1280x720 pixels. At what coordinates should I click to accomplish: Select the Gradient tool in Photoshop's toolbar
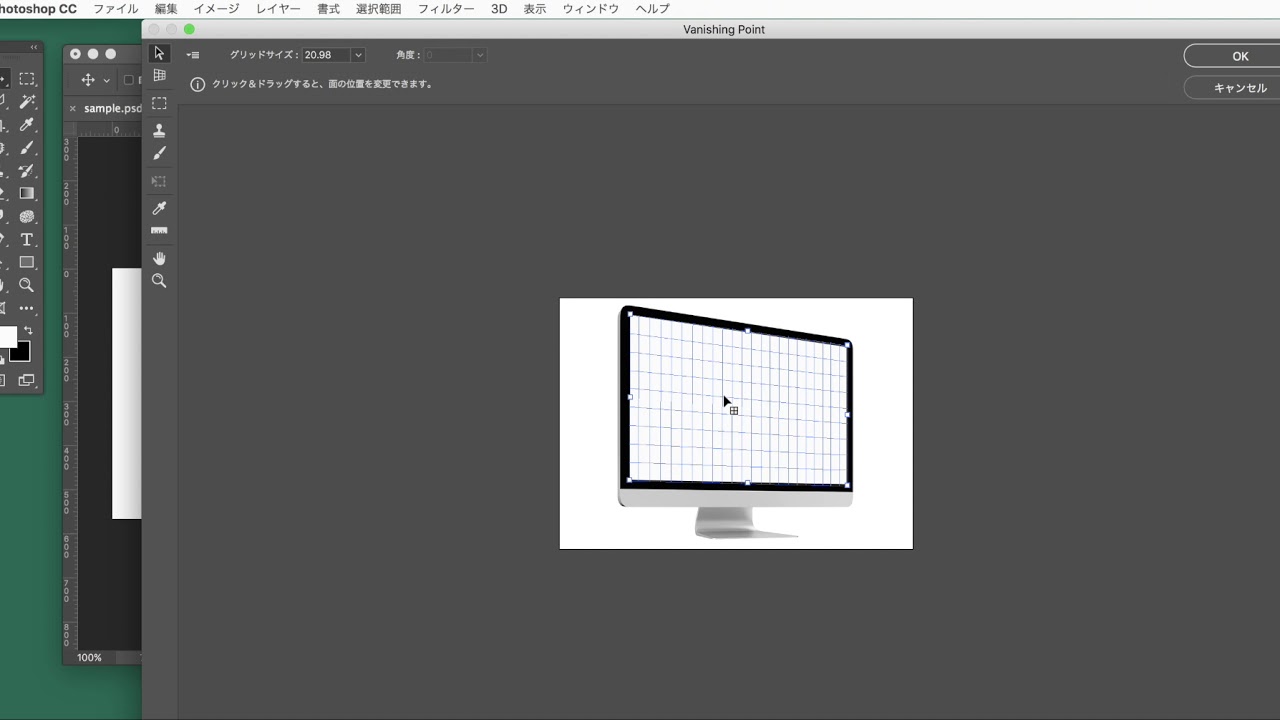26,194
